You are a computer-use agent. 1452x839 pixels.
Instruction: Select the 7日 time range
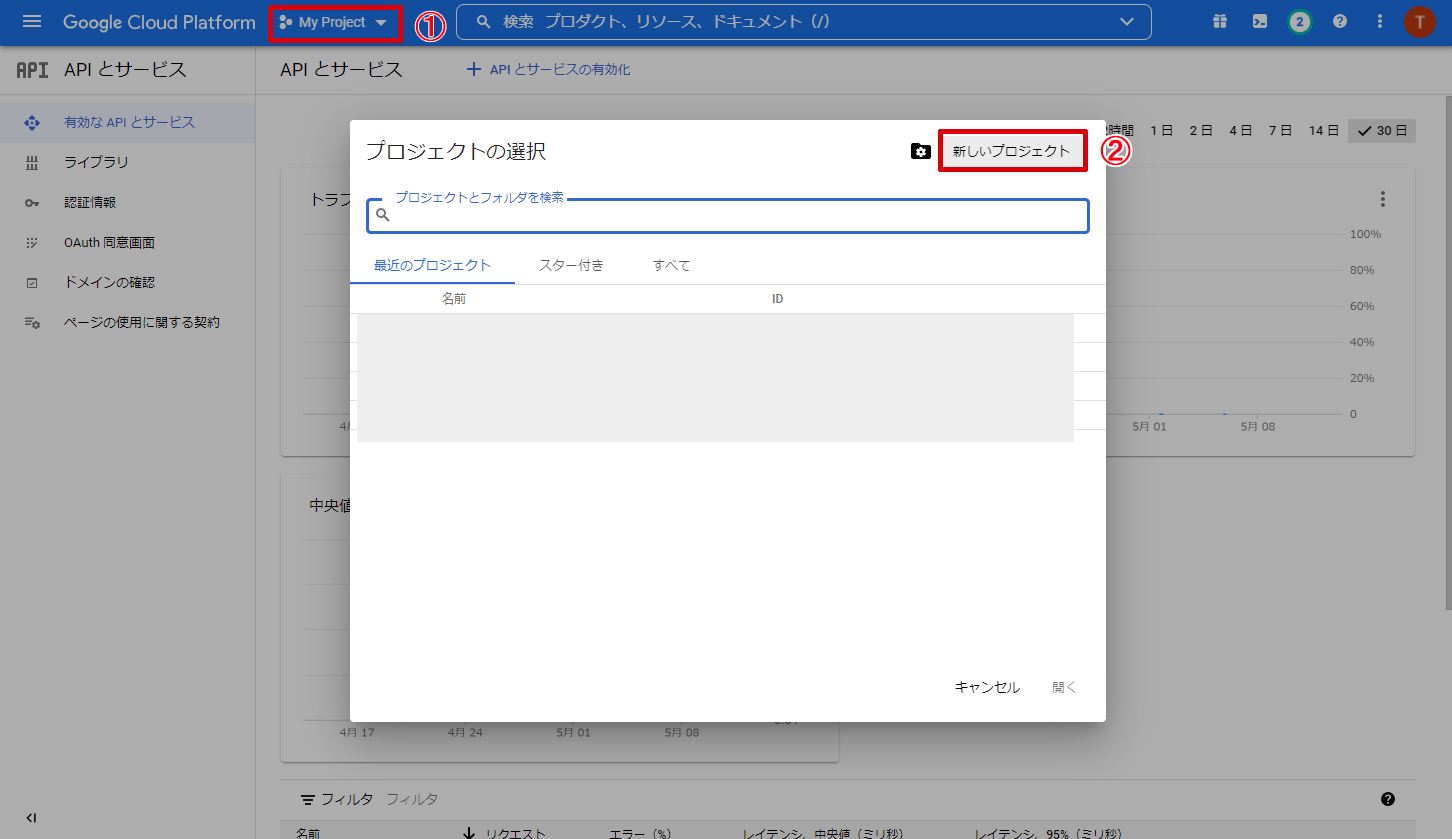click(x=1281, y=130)
